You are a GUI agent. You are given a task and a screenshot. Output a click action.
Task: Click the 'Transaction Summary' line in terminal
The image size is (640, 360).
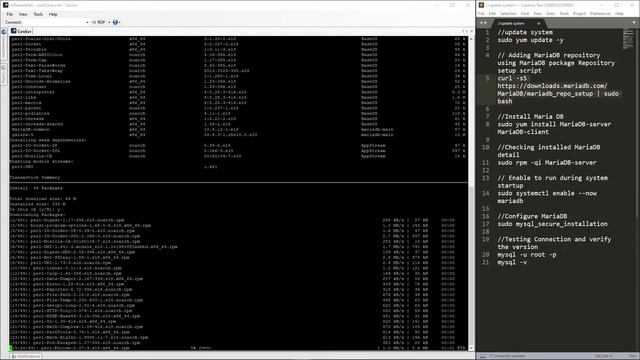click(x=35, y=178)
